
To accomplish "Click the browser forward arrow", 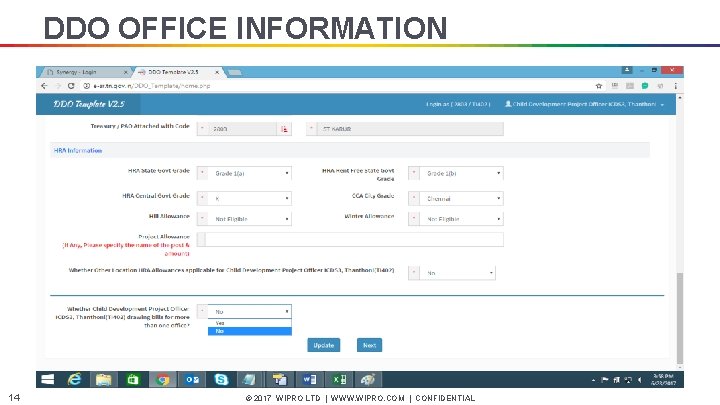I will 58,86.
